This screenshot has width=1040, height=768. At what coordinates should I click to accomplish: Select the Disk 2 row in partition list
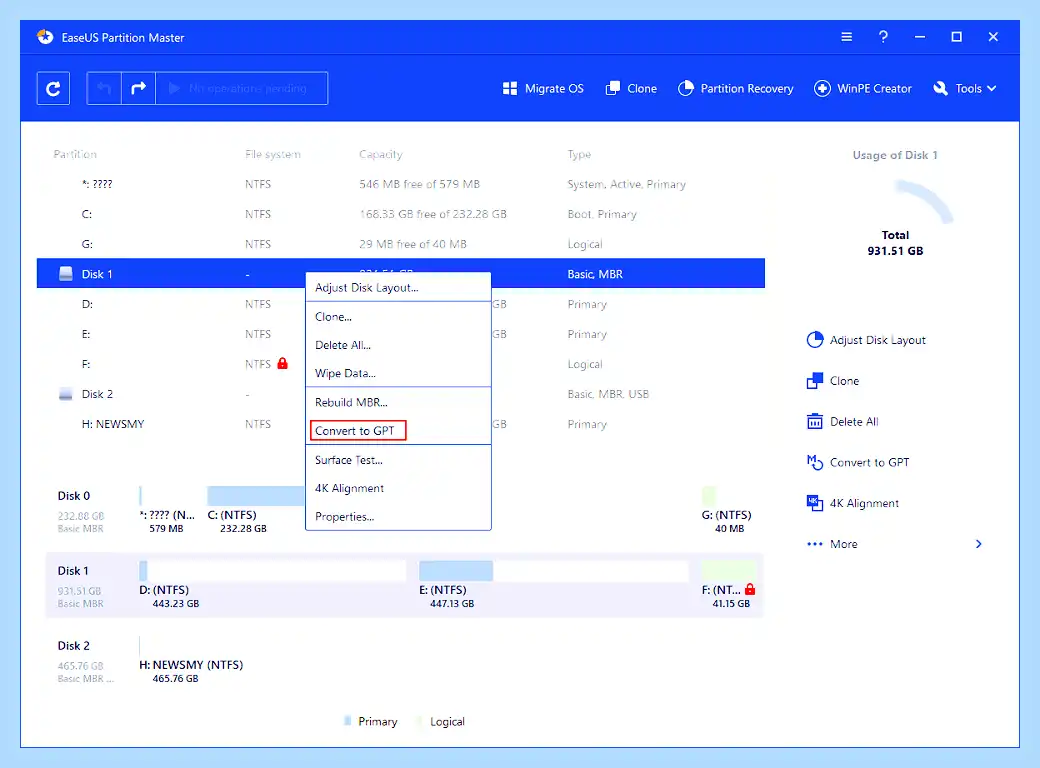tap(401, 394)
